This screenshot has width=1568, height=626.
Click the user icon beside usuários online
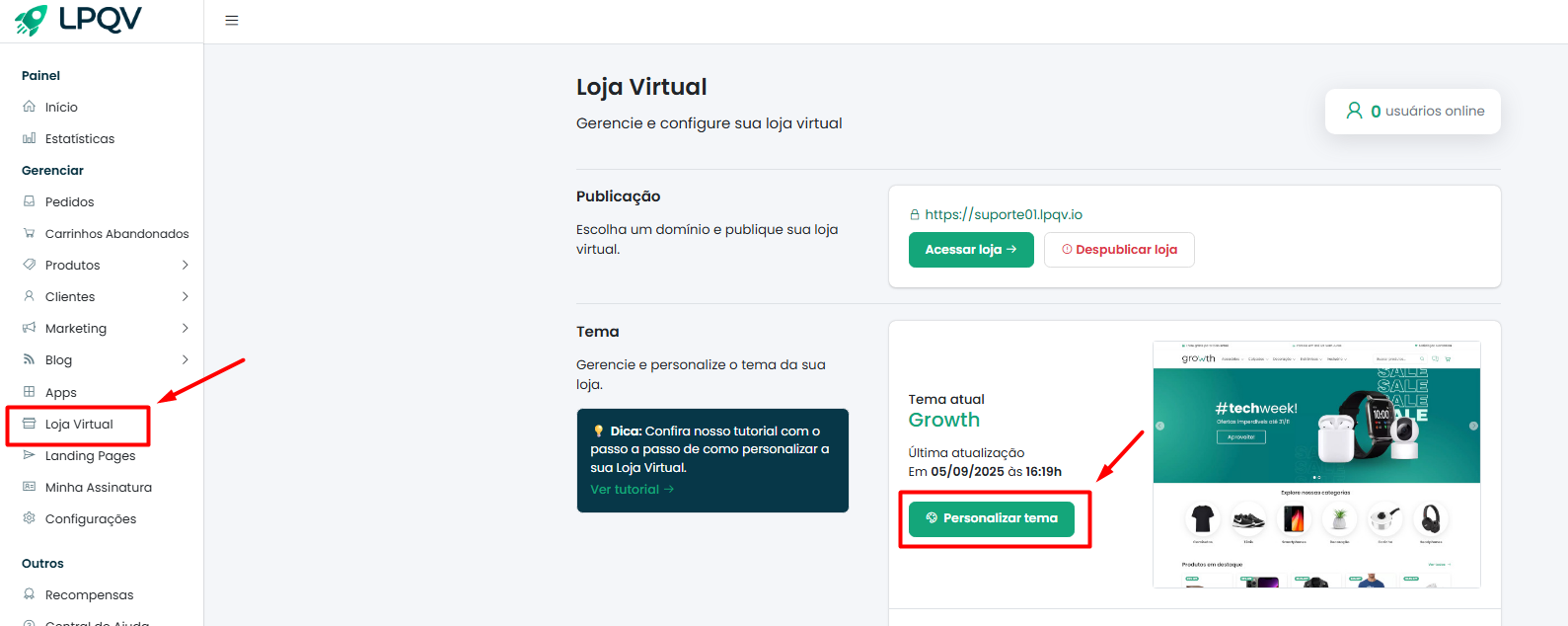coord(1355,111)
